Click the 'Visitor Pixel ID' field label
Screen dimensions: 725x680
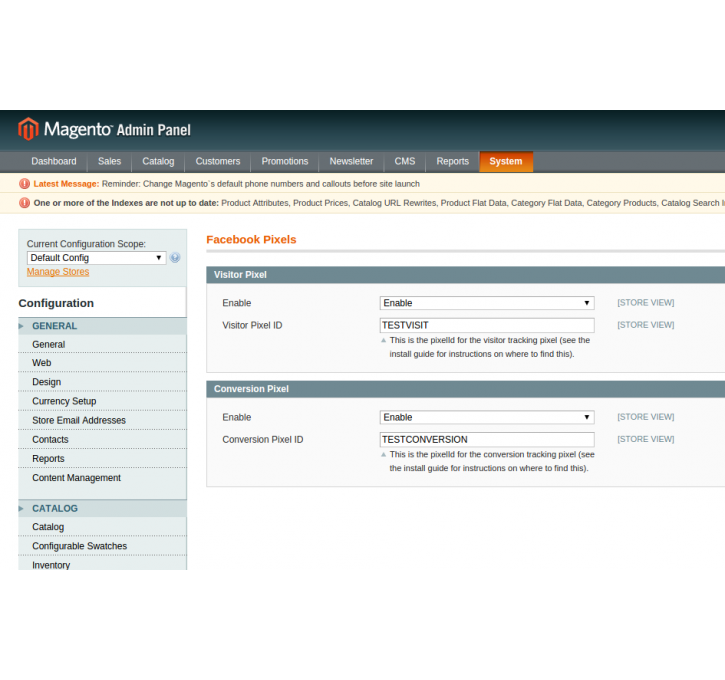(x=252, y=325)
